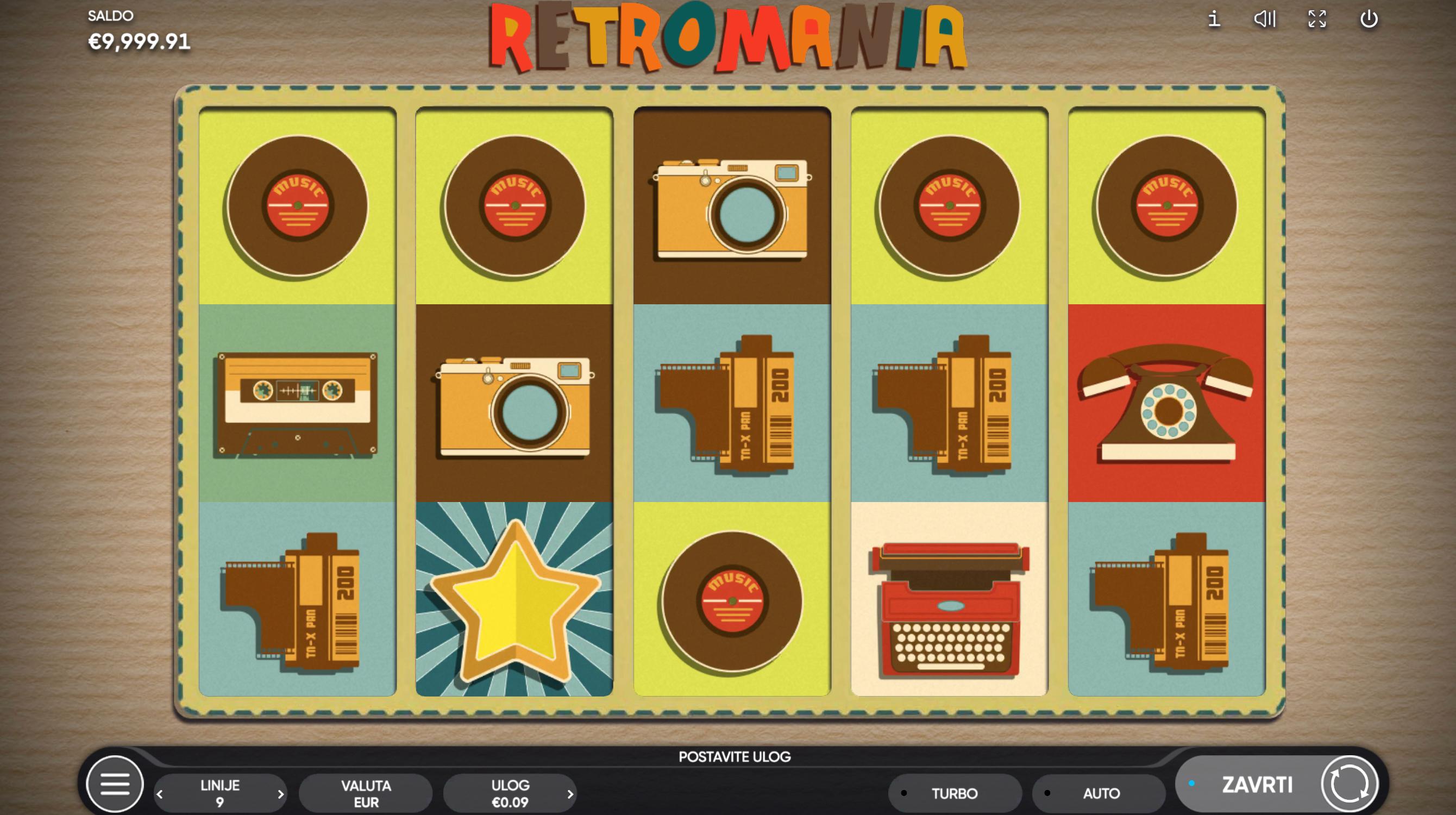Image resolution: width=1456 pixels, height=815 pixels.
Task: Open the hamburger menu
Action: [115, 783]
